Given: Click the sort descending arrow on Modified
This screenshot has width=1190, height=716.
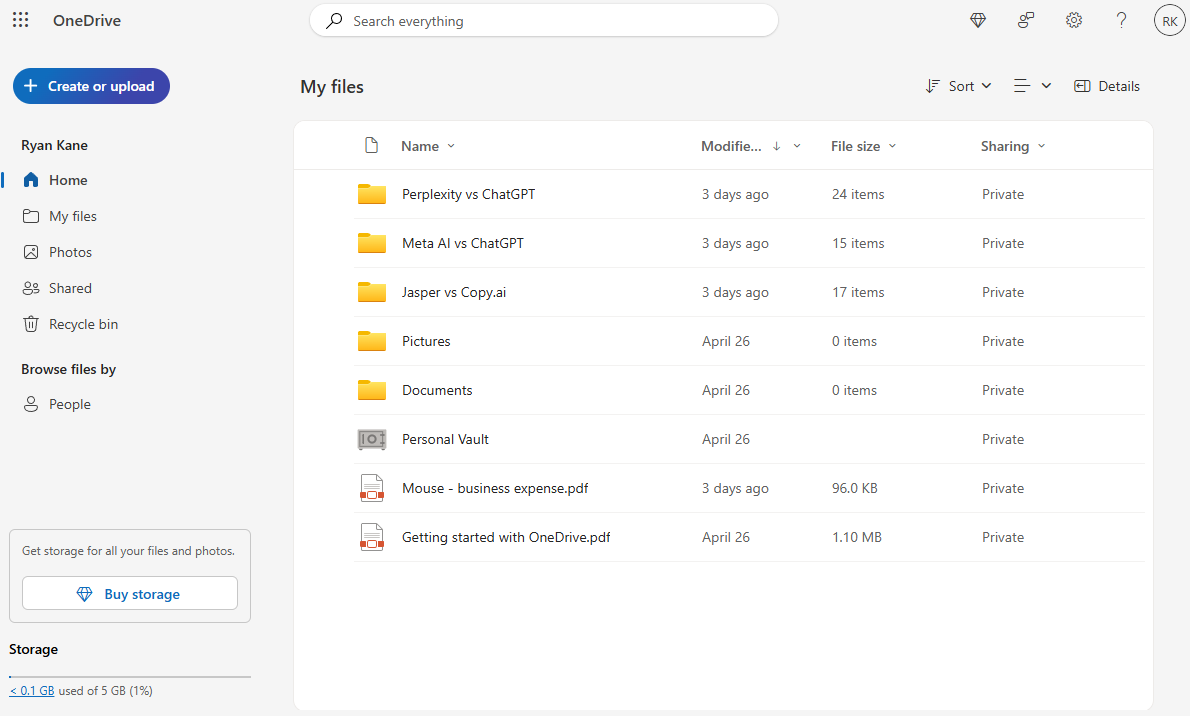Looking at the screenshot, I should click(x=776, y=147).
